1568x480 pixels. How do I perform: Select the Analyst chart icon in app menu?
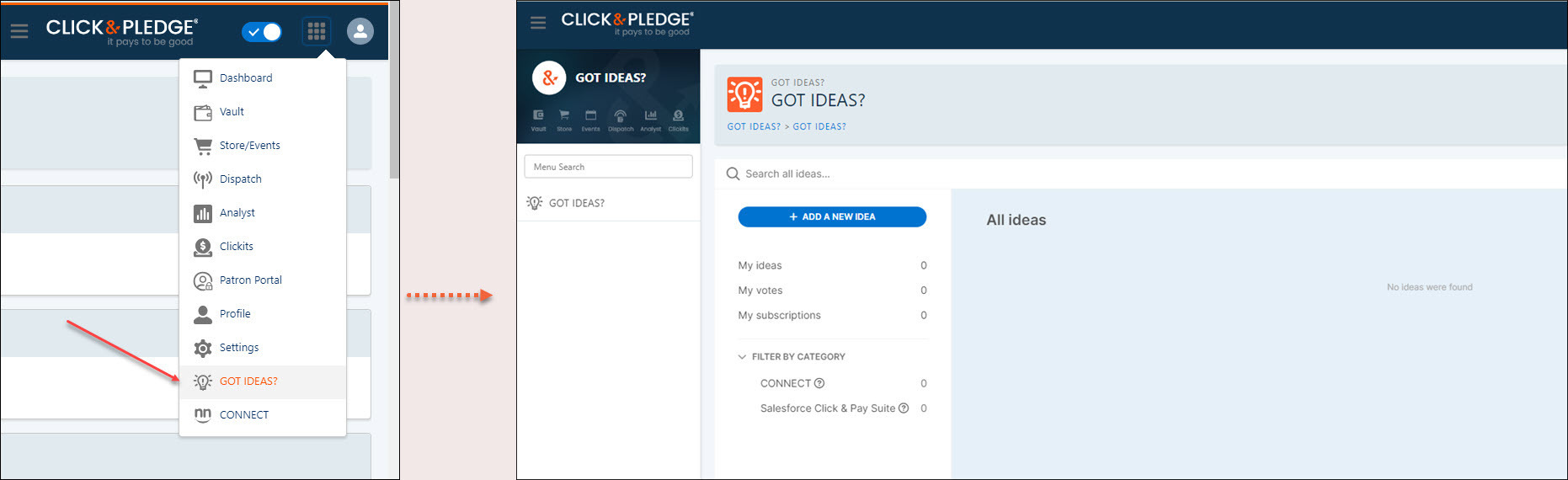pos(203,213)
